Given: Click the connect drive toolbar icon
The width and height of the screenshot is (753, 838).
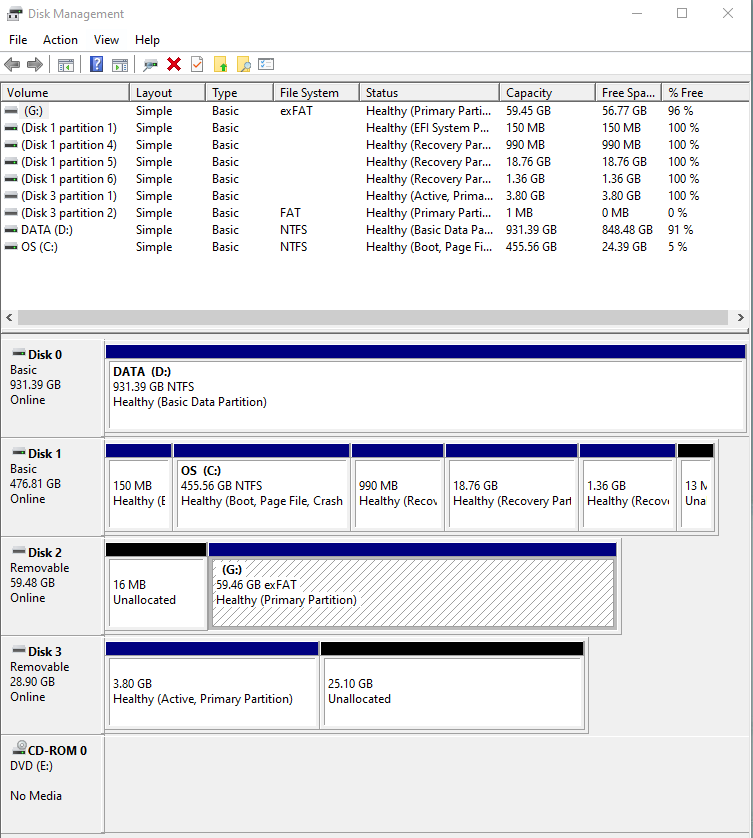Looking at the screenshot, I should [x=151, y=65].
